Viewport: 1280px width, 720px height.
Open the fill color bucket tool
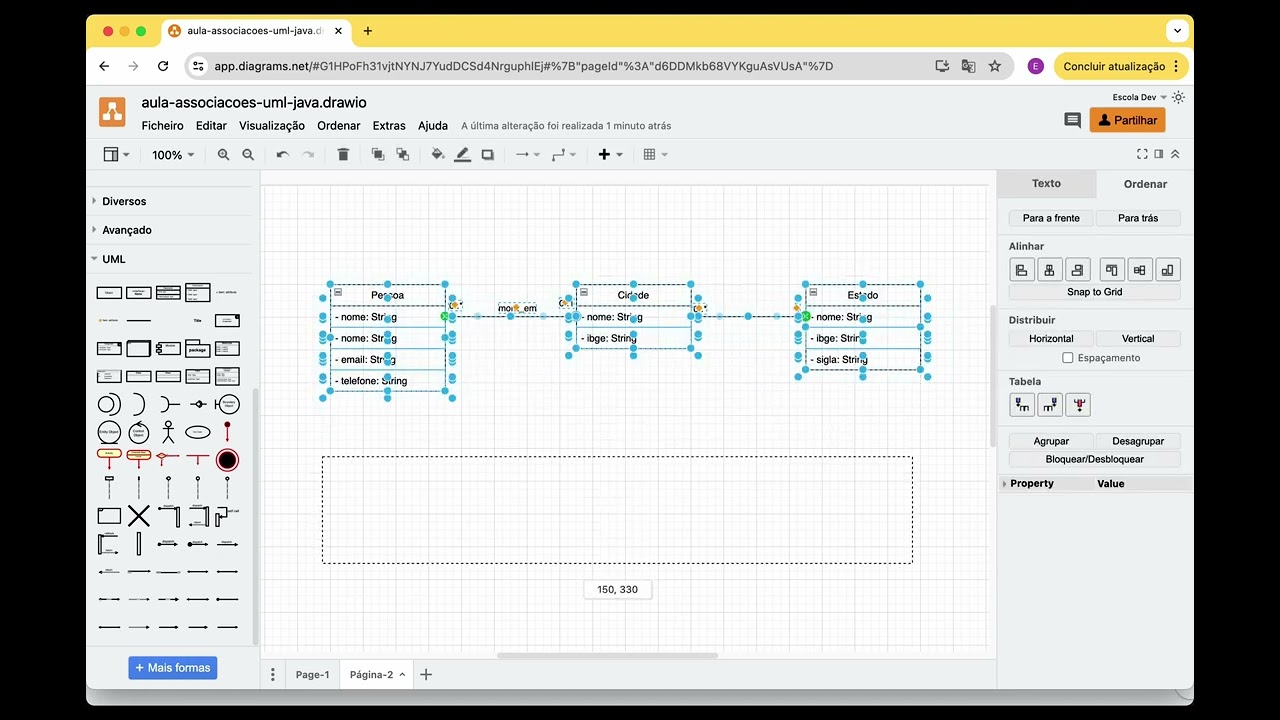point(437,155)
